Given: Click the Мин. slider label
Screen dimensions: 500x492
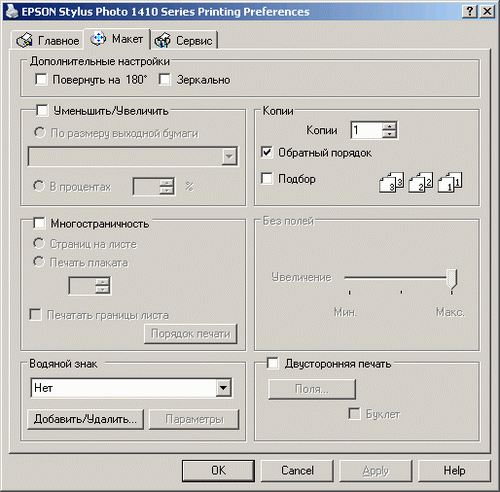Looking at the screenshot, I should 345,312.
